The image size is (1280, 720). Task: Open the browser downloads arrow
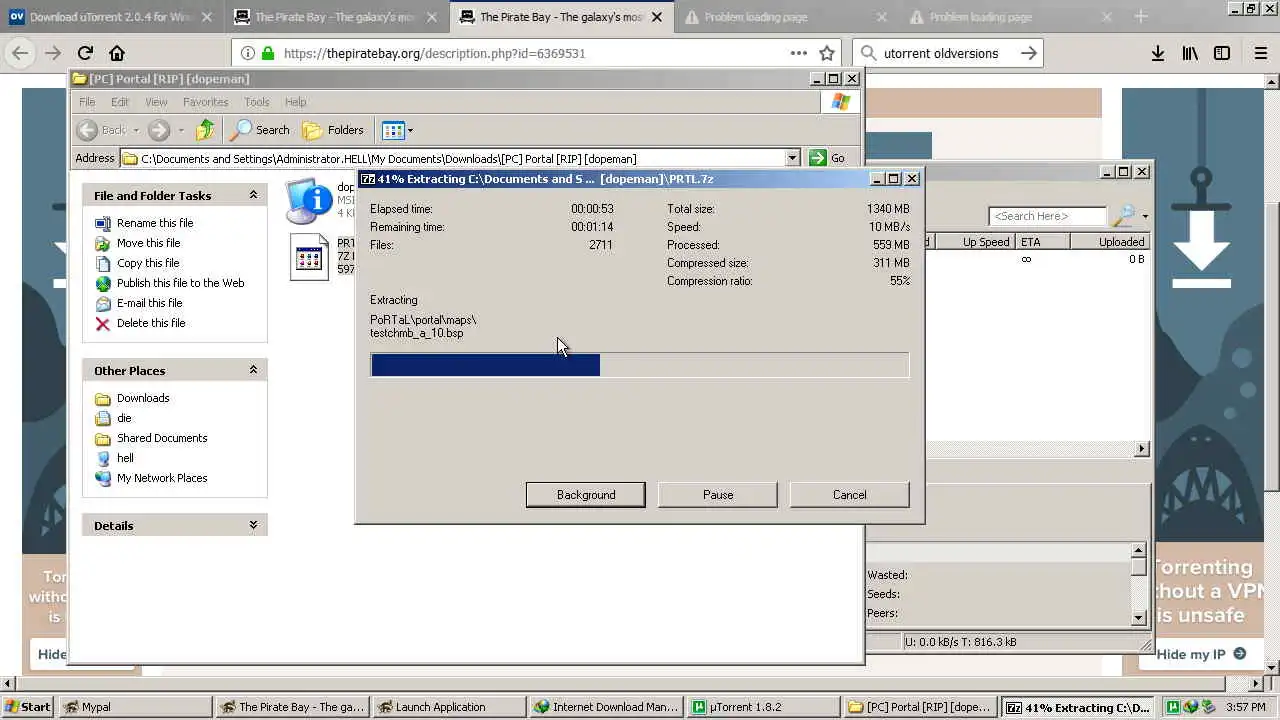coord(1158,53)
